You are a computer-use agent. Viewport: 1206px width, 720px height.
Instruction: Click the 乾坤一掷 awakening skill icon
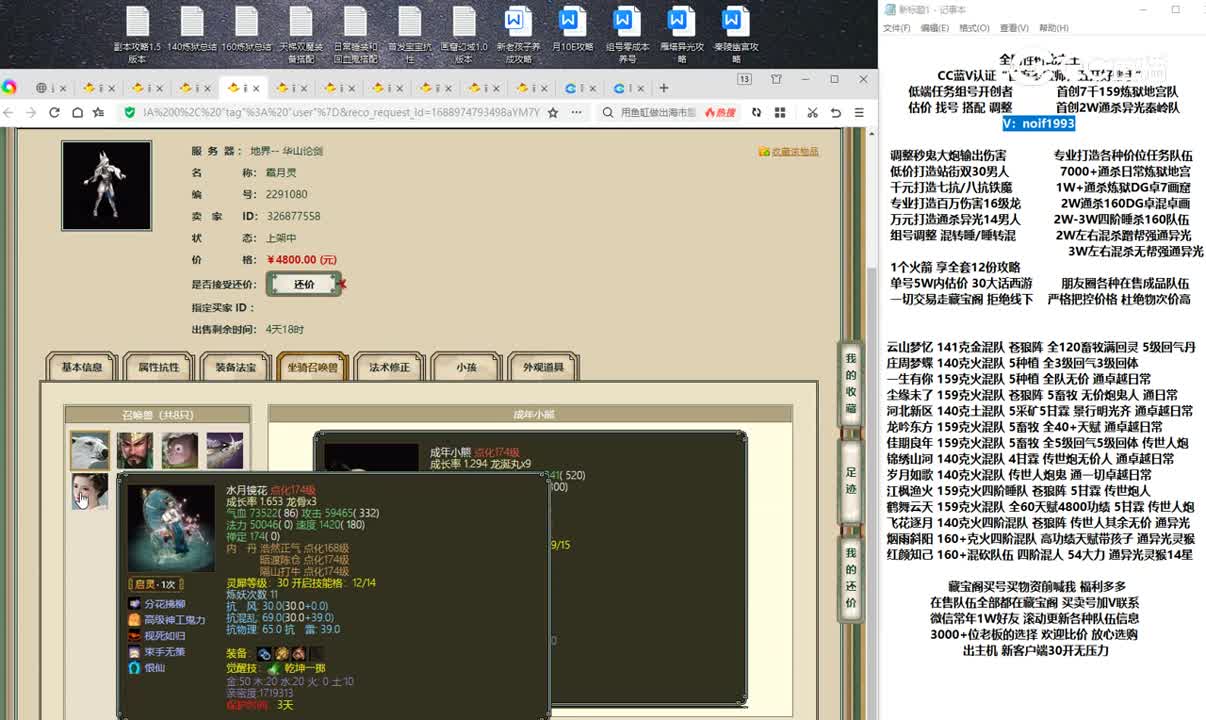273,668
